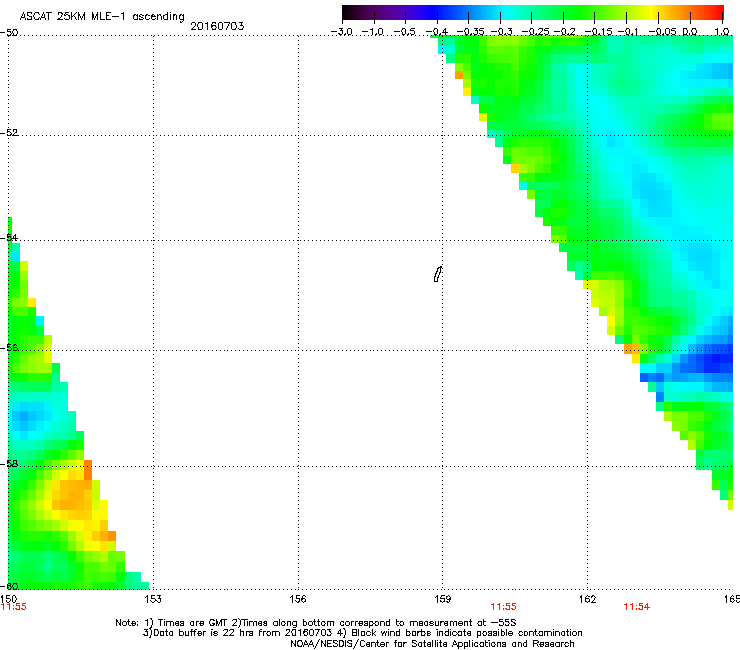Screen dimensions: 740x650
Task: Click the -0.1 color scale label
Action: click(628, 32)
